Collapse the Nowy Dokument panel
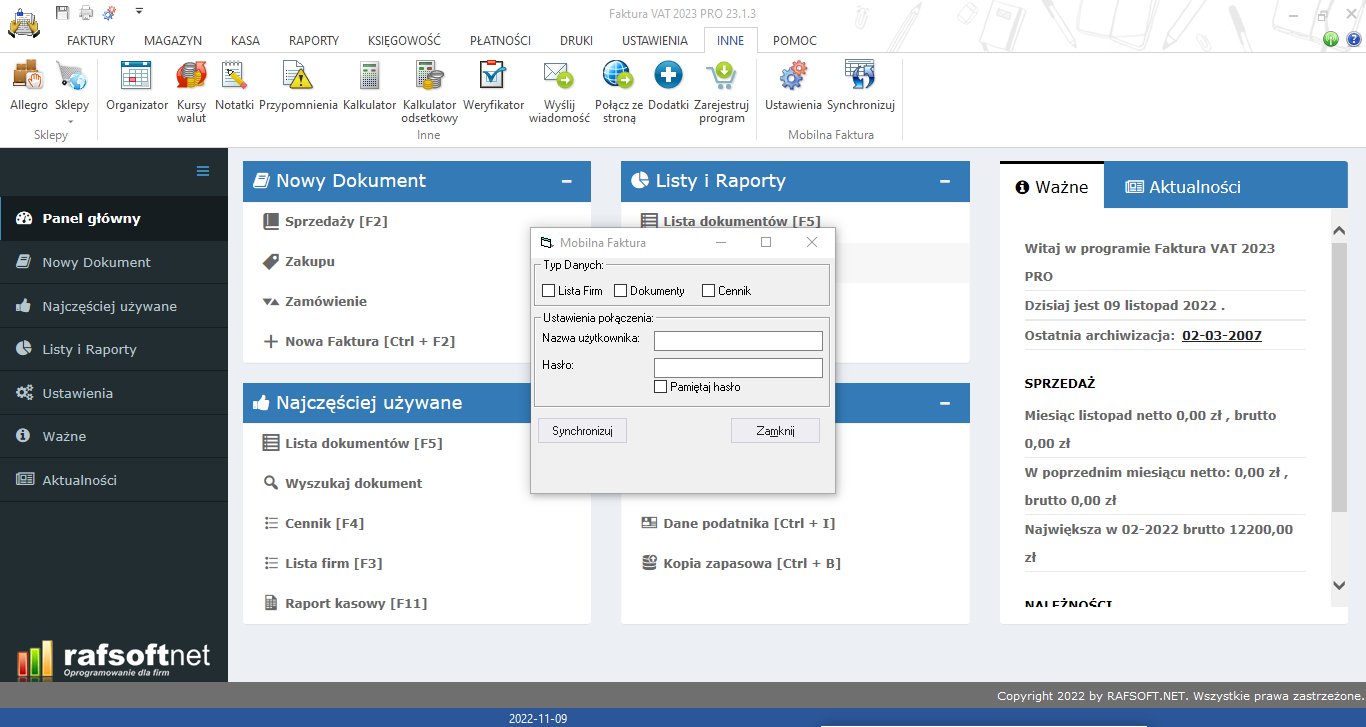 567,182
